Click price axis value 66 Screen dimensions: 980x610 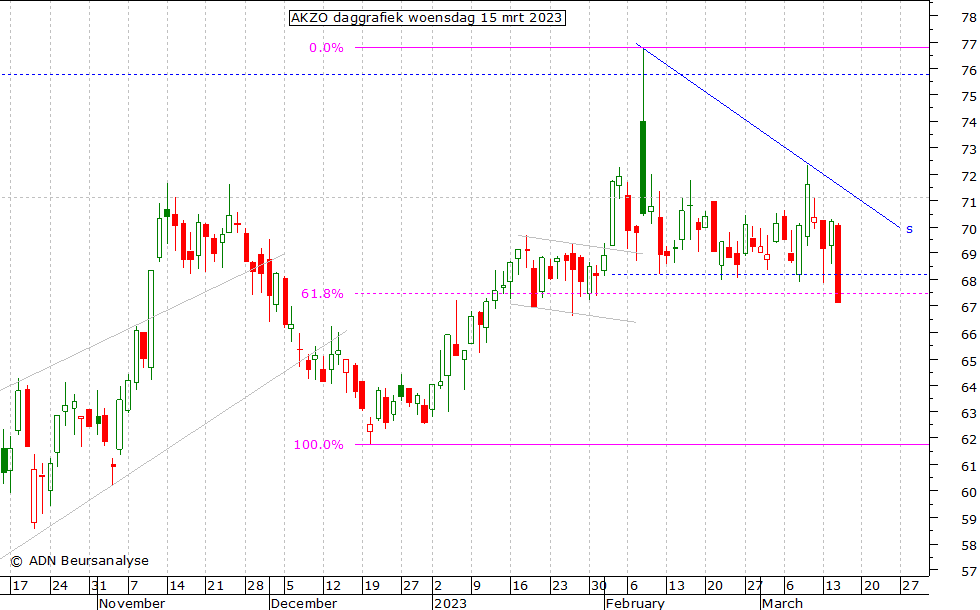pos(969,334)
